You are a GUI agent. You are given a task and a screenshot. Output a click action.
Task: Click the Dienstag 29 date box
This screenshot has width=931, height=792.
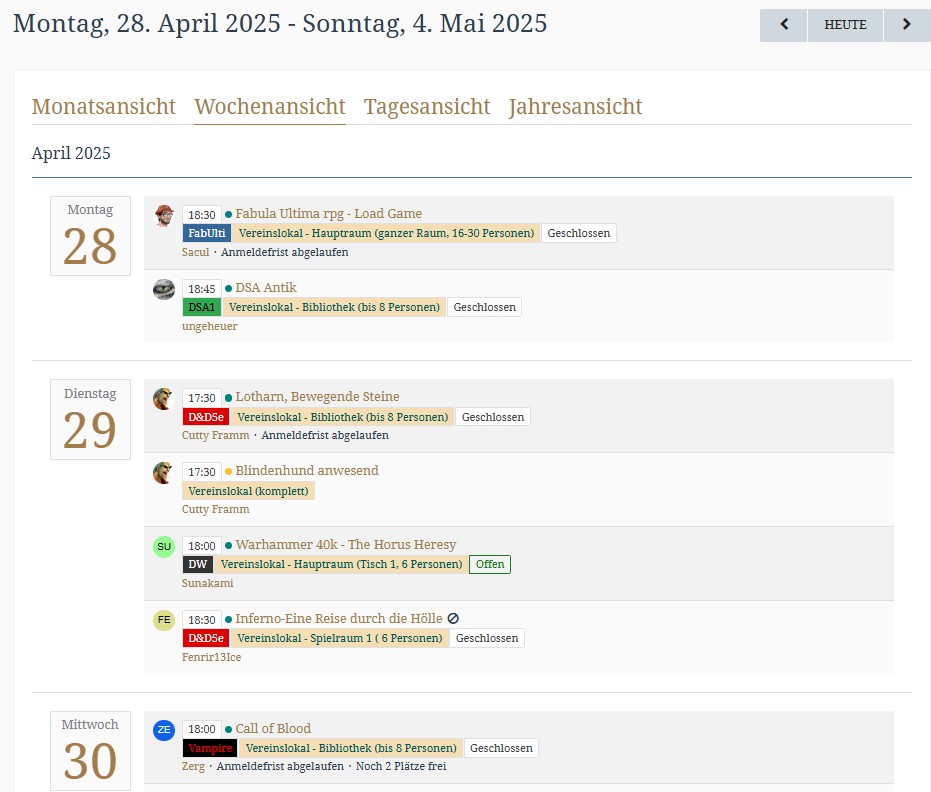point(90,420)
